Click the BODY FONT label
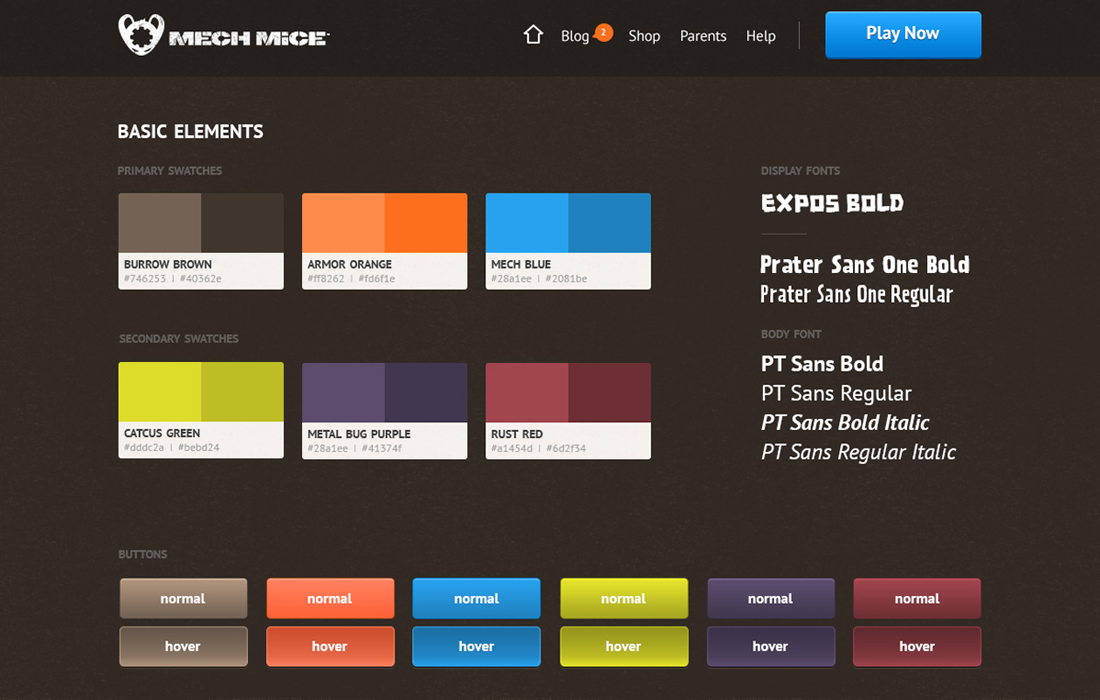This screenshot has height=700, width=1100. click(x=791, y=334)
